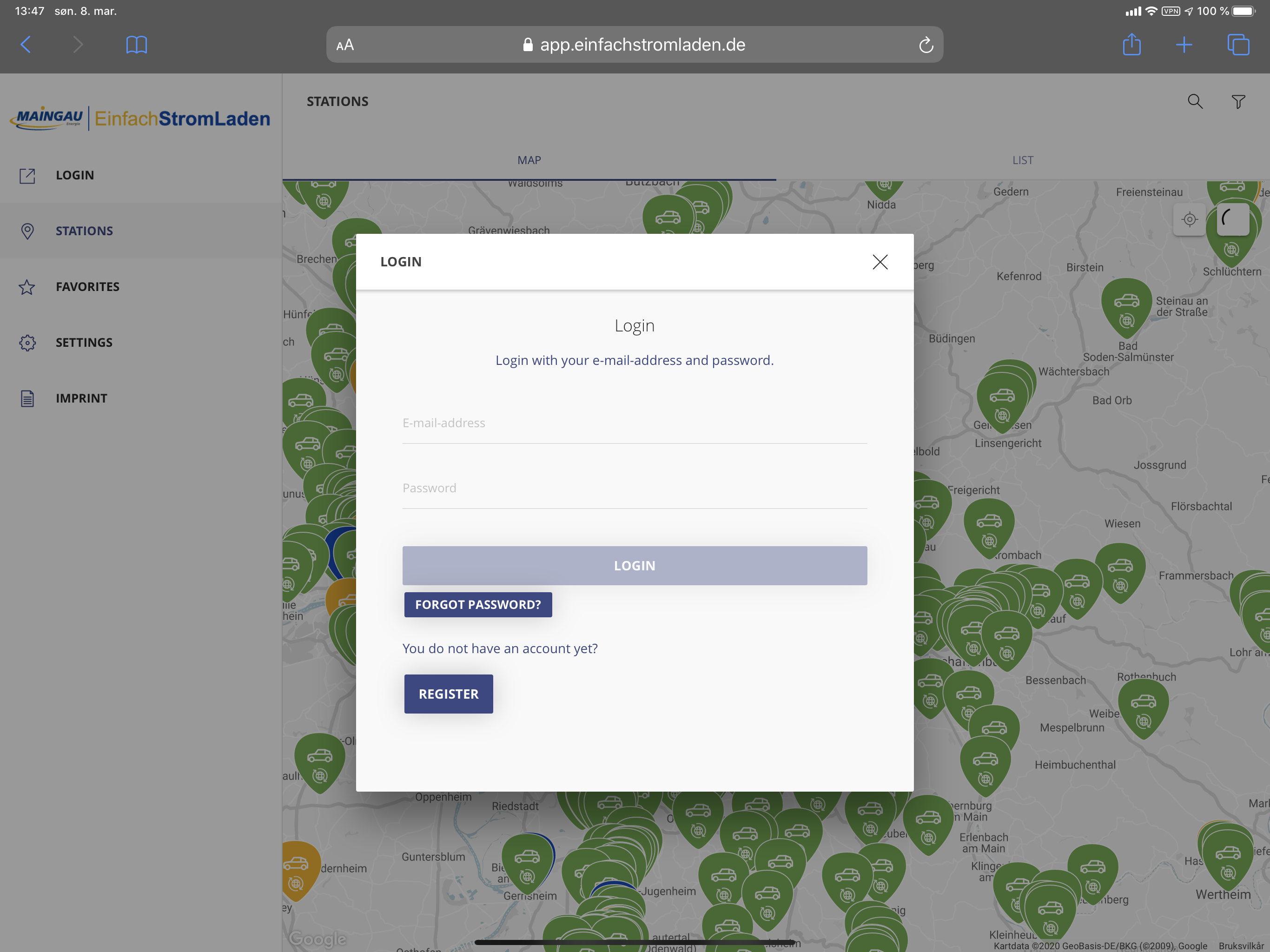Reload the page with refresh icon
This screenshot has width=1270, height=952.
click(926, 45)
